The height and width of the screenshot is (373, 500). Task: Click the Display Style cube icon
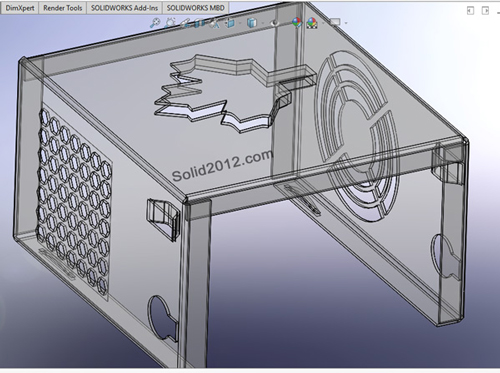[x=252, y=23]
